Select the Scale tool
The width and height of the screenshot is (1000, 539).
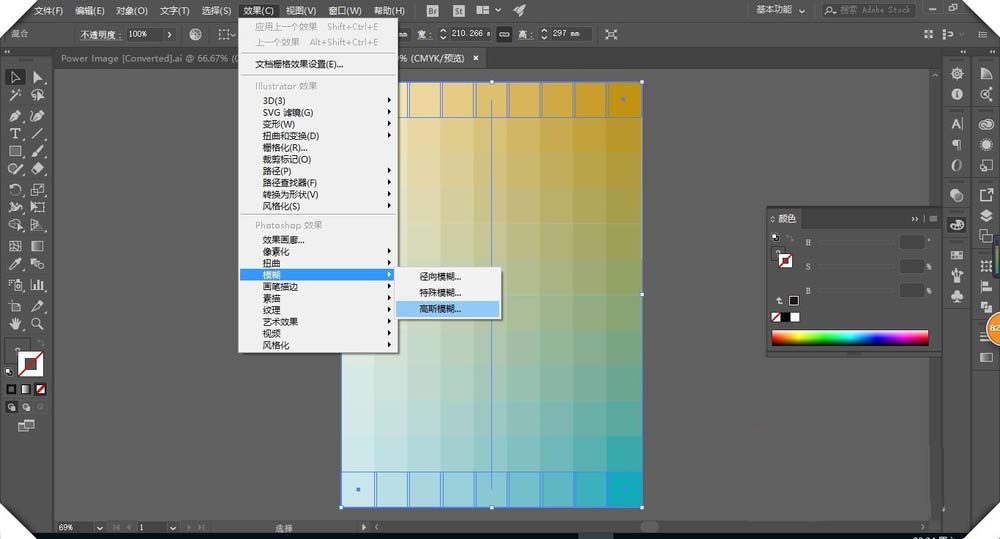click(x=38, y=189)
